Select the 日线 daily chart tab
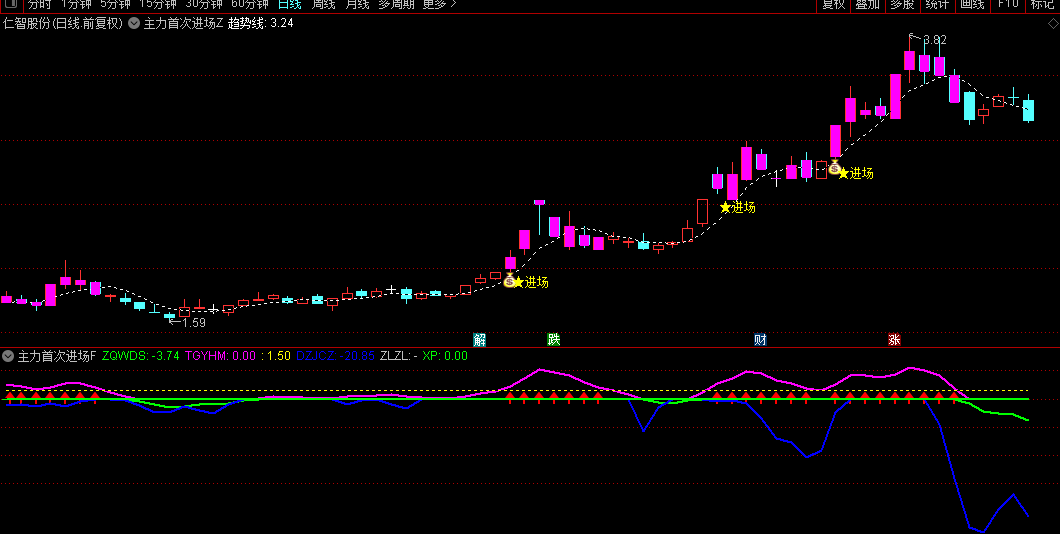The image size is (1060, 534). [x=289, y=4]
